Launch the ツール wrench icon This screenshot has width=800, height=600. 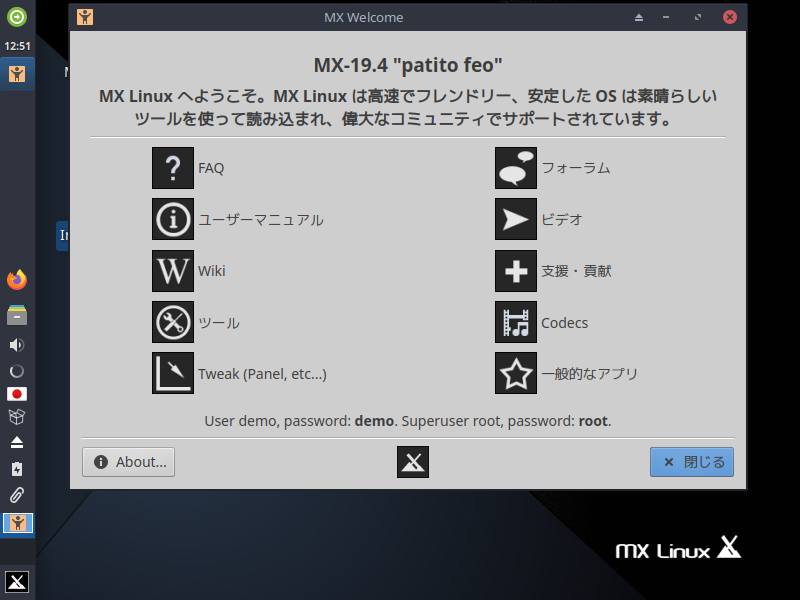pyautogui.click(x=172, y=322)
